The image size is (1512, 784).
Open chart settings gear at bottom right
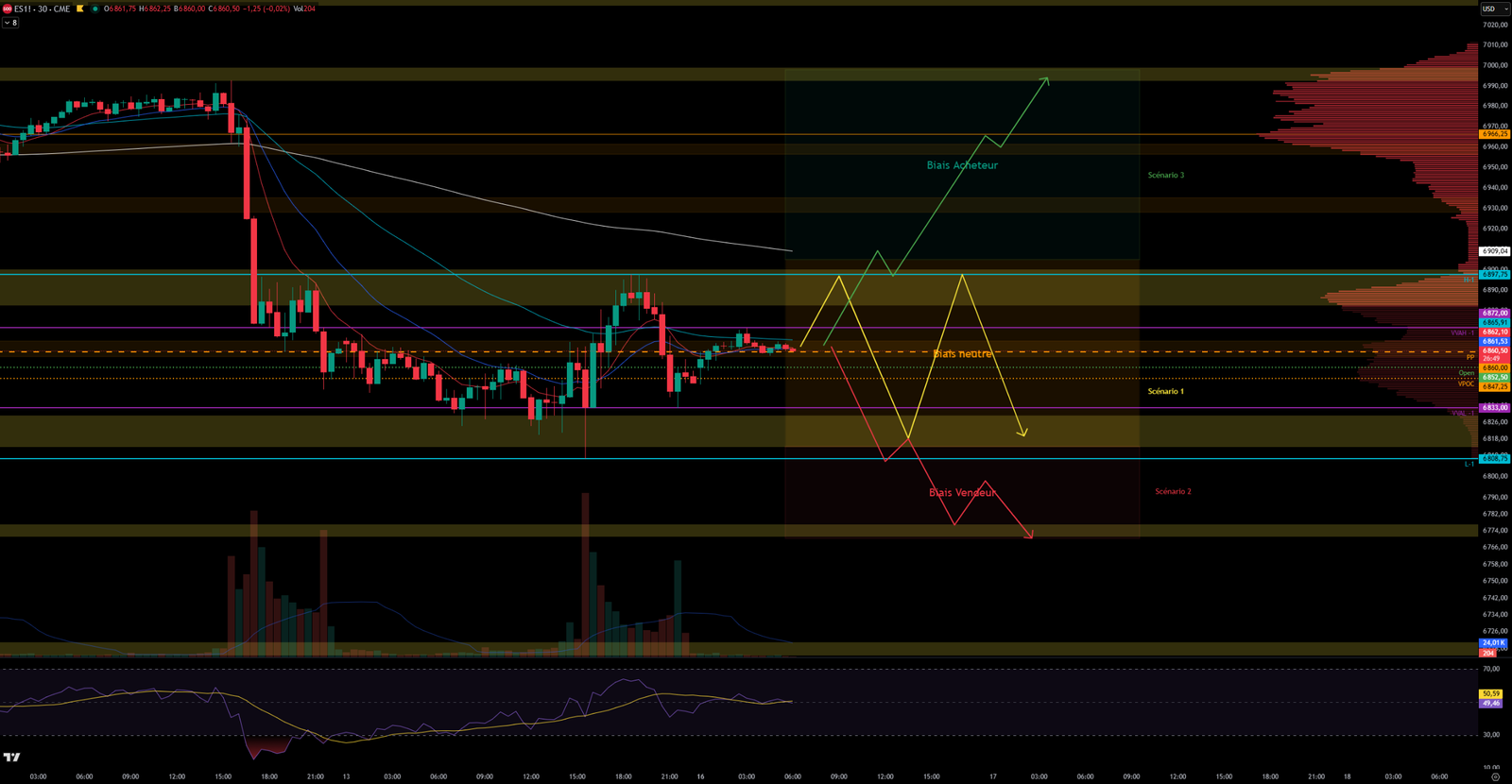point(1494,776)
